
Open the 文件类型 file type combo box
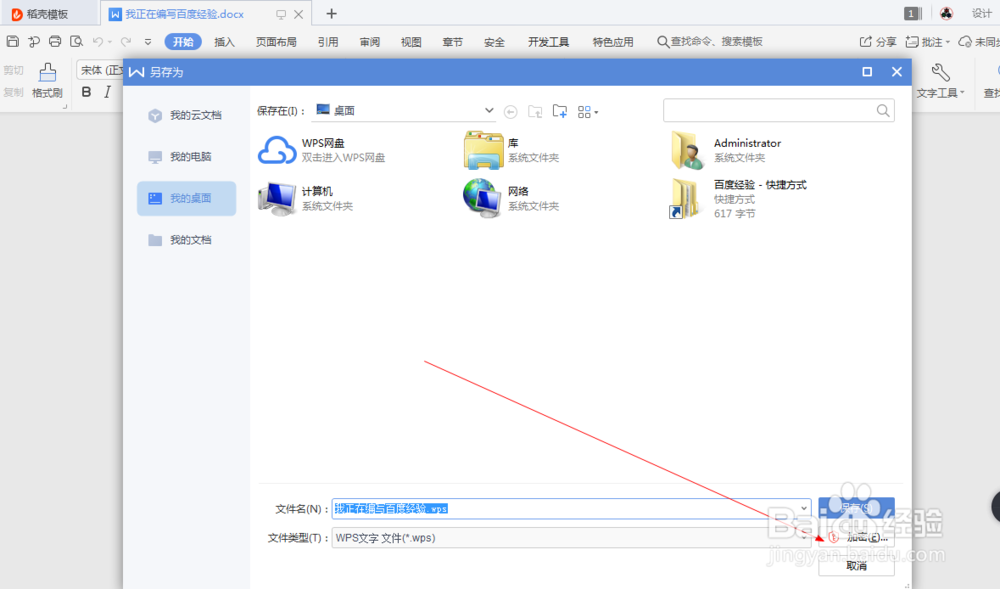571,537
